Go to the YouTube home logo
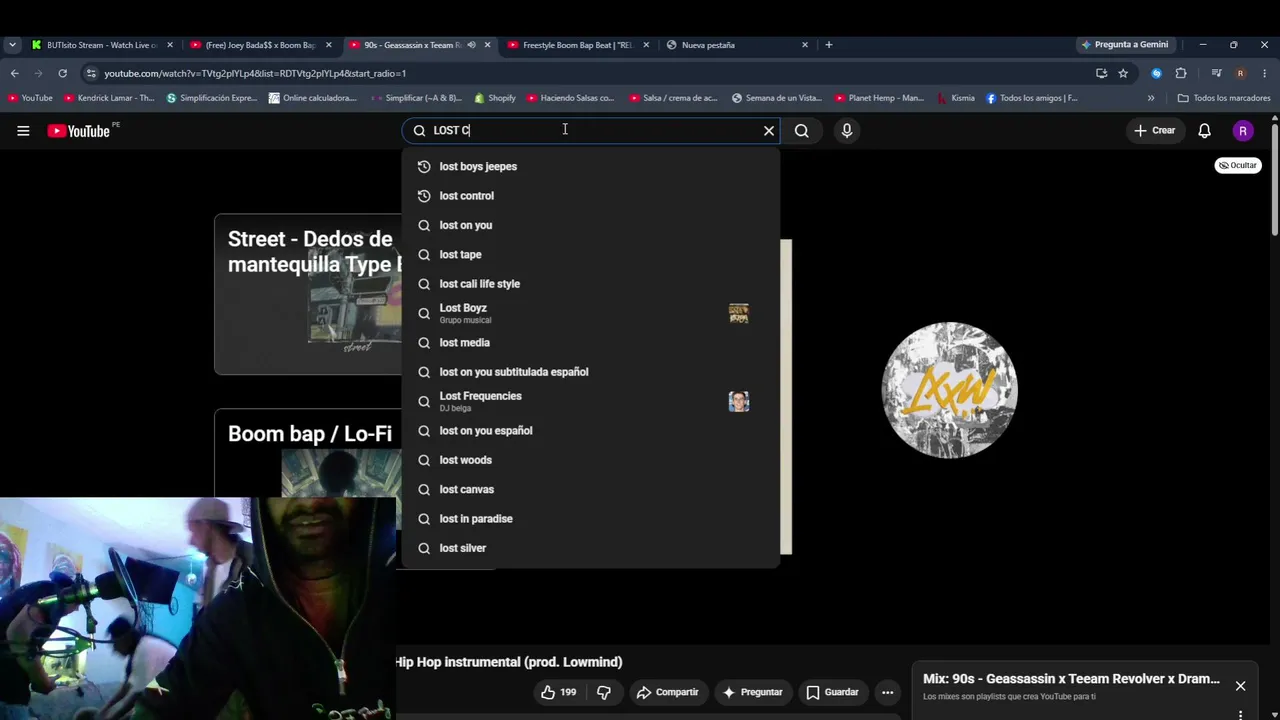Screen dimensions: 1280x720 pyautogui.click(x=78, y=131)
